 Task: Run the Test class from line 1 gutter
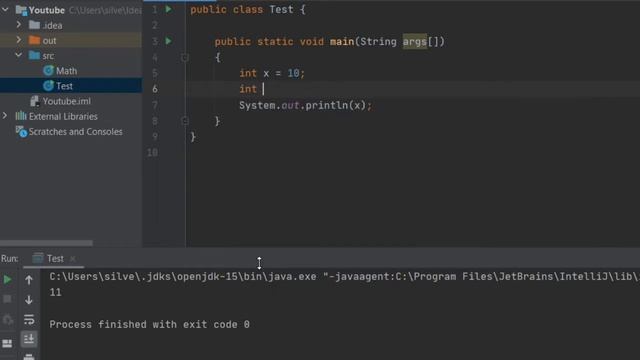point(169,9)
